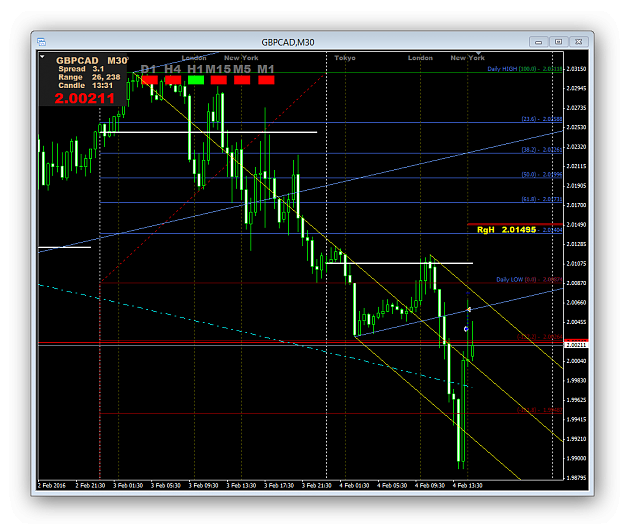Click the (23.6) Fibonacci level label
This screenshot has height=527, width=625.
[x=542, y=119]
